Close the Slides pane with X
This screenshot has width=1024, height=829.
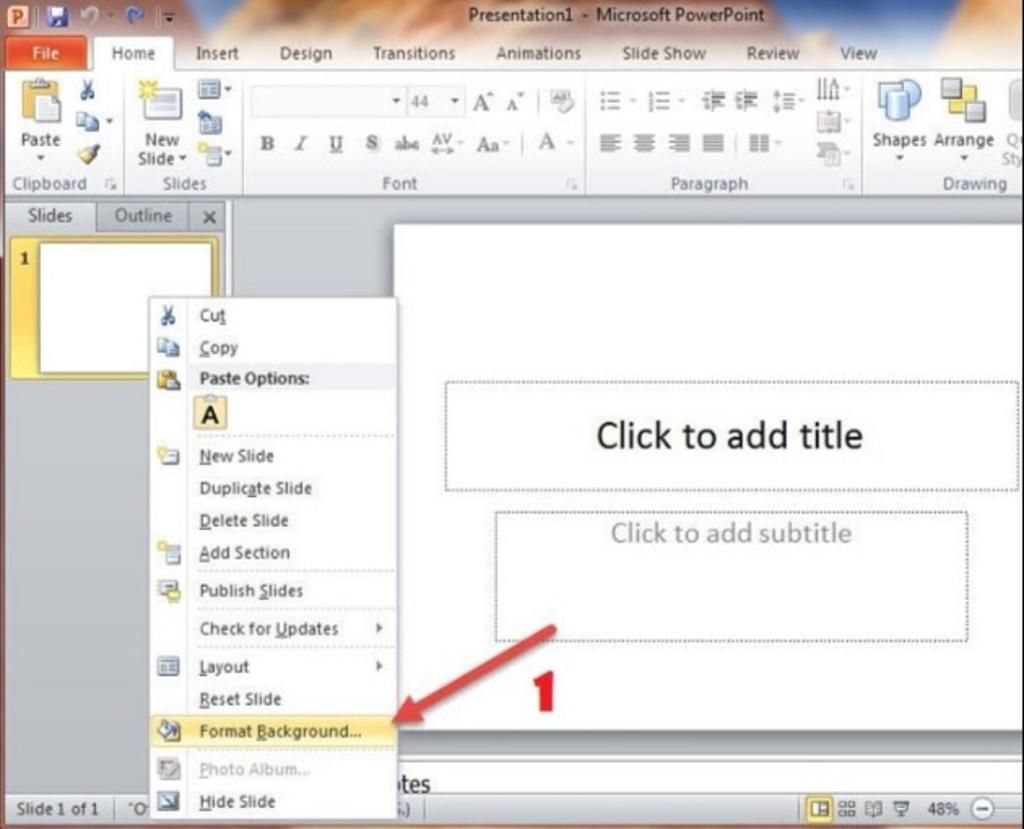click(209, 217)
